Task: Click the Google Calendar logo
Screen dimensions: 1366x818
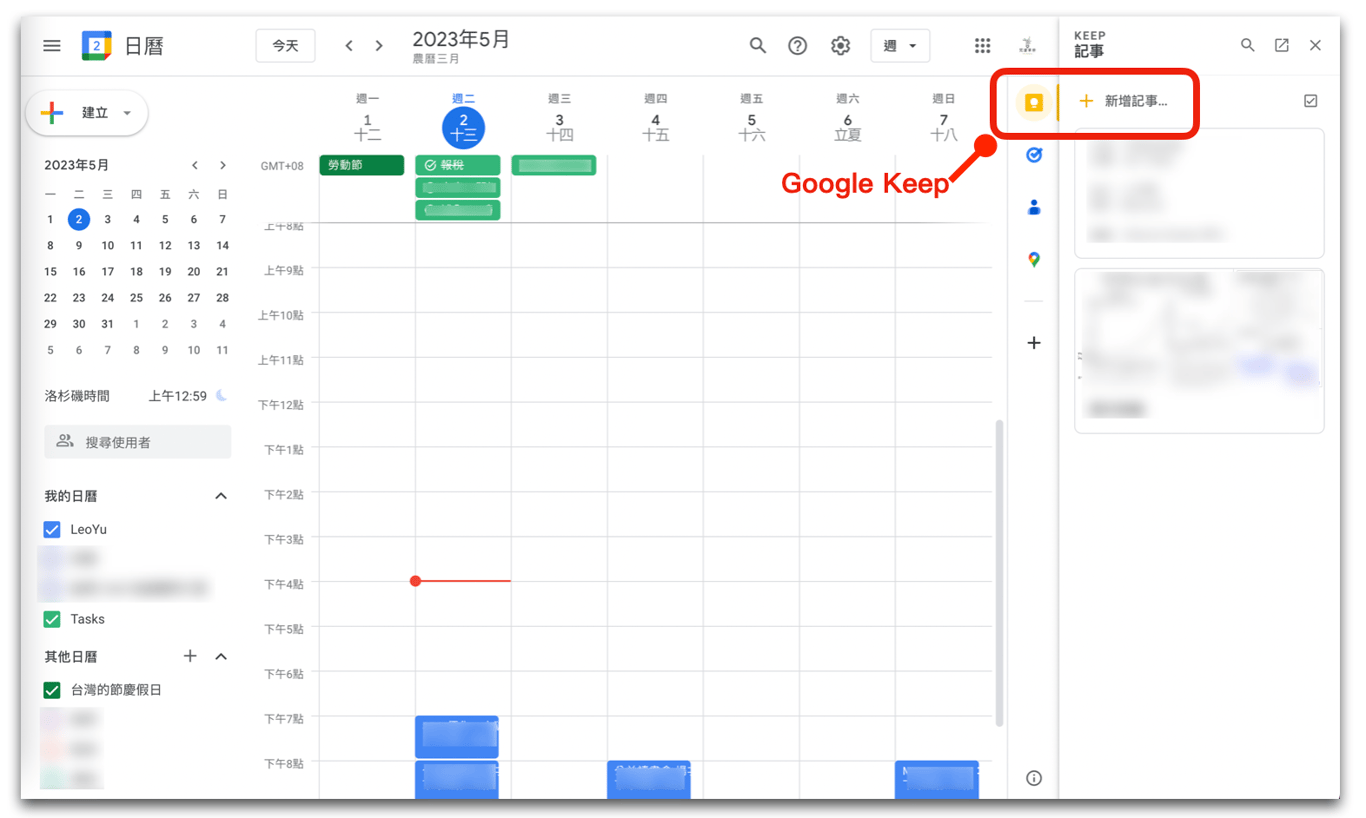Action: (x=97, y=46)
